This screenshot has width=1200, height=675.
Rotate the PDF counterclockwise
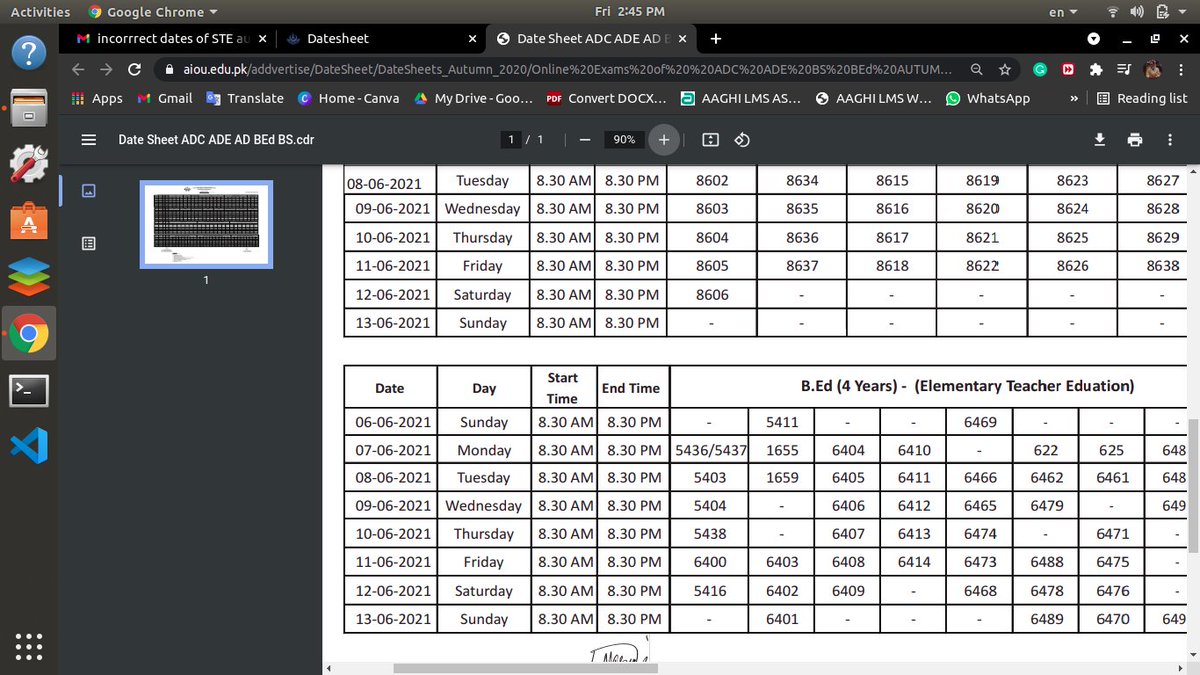click(742, 140)
